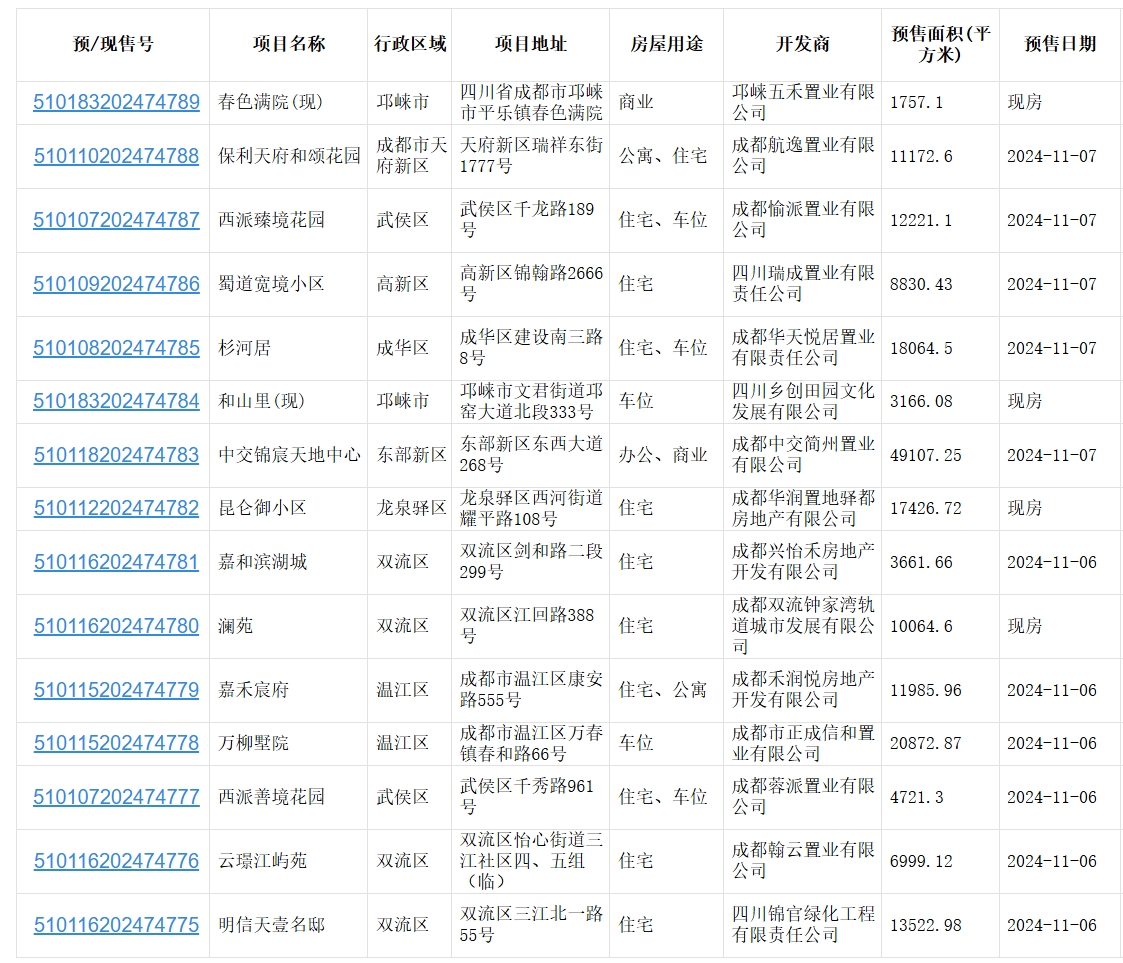The image size is (1123, 963).
Task: Open presale number 510110202474788 link
Action: point(116,156)
